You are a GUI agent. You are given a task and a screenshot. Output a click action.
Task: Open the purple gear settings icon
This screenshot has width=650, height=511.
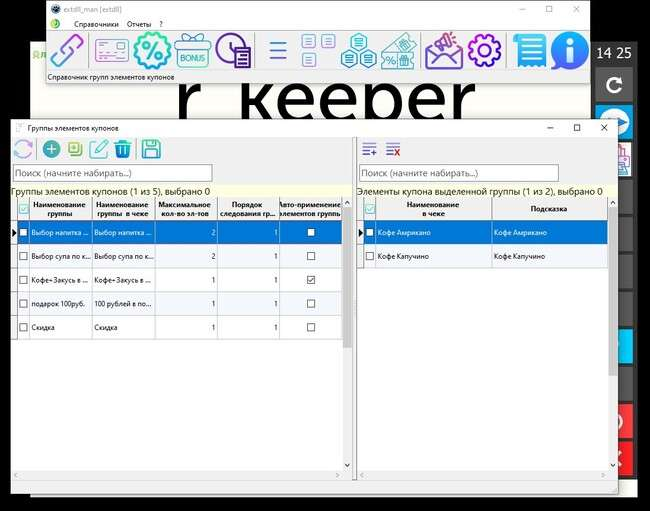click(x=484, y=49)
